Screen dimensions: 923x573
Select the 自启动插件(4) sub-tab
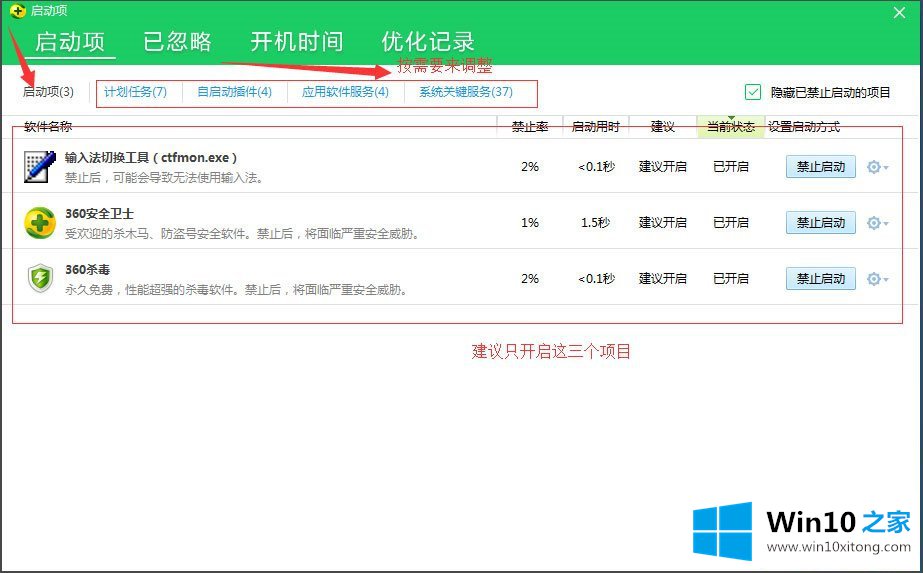[234, 92]
